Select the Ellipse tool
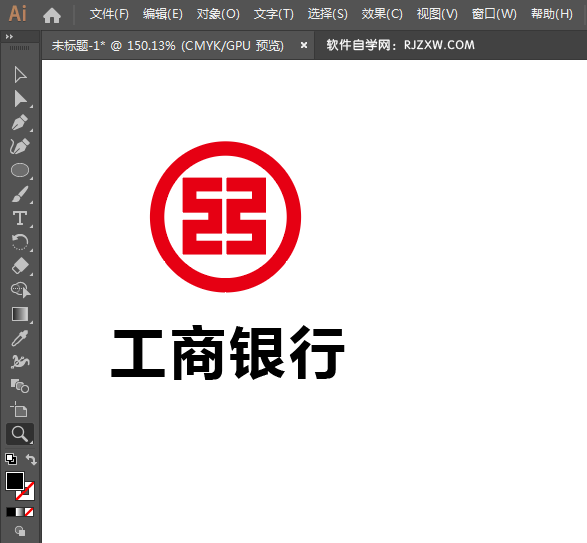This screenshot has width=587, height=543. pos(20,170)
